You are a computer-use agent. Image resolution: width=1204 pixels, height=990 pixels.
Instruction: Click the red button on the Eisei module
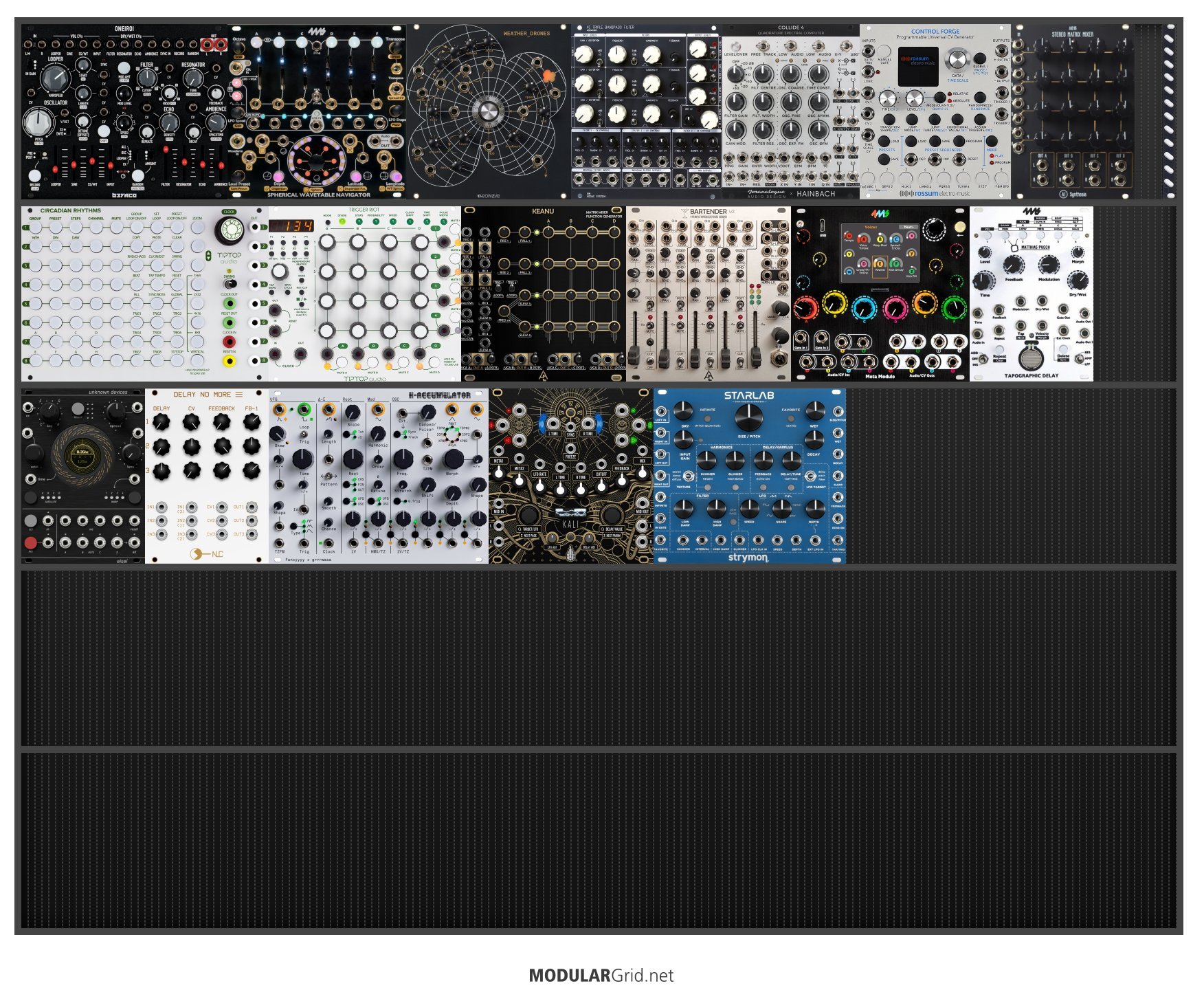[30, 543]
